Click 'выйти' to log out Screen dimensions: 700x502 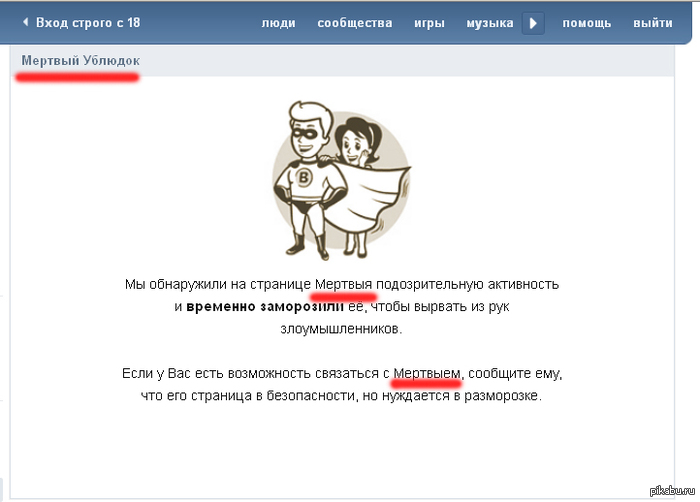point(653,23)
